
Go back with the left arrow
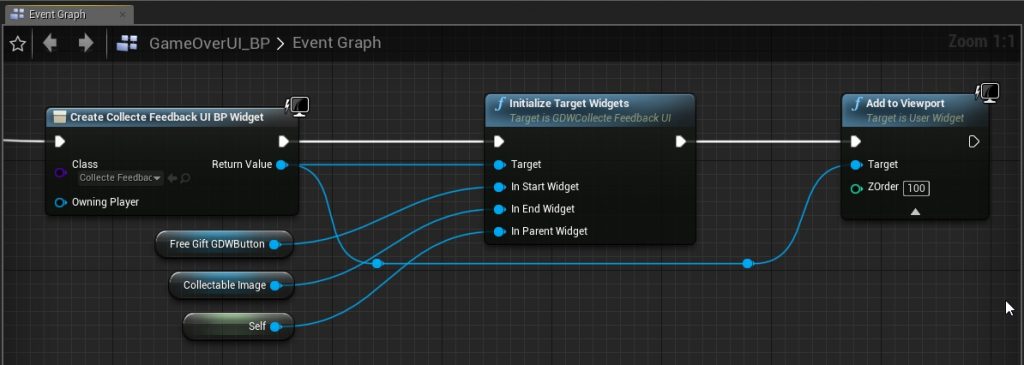point(50,43)
